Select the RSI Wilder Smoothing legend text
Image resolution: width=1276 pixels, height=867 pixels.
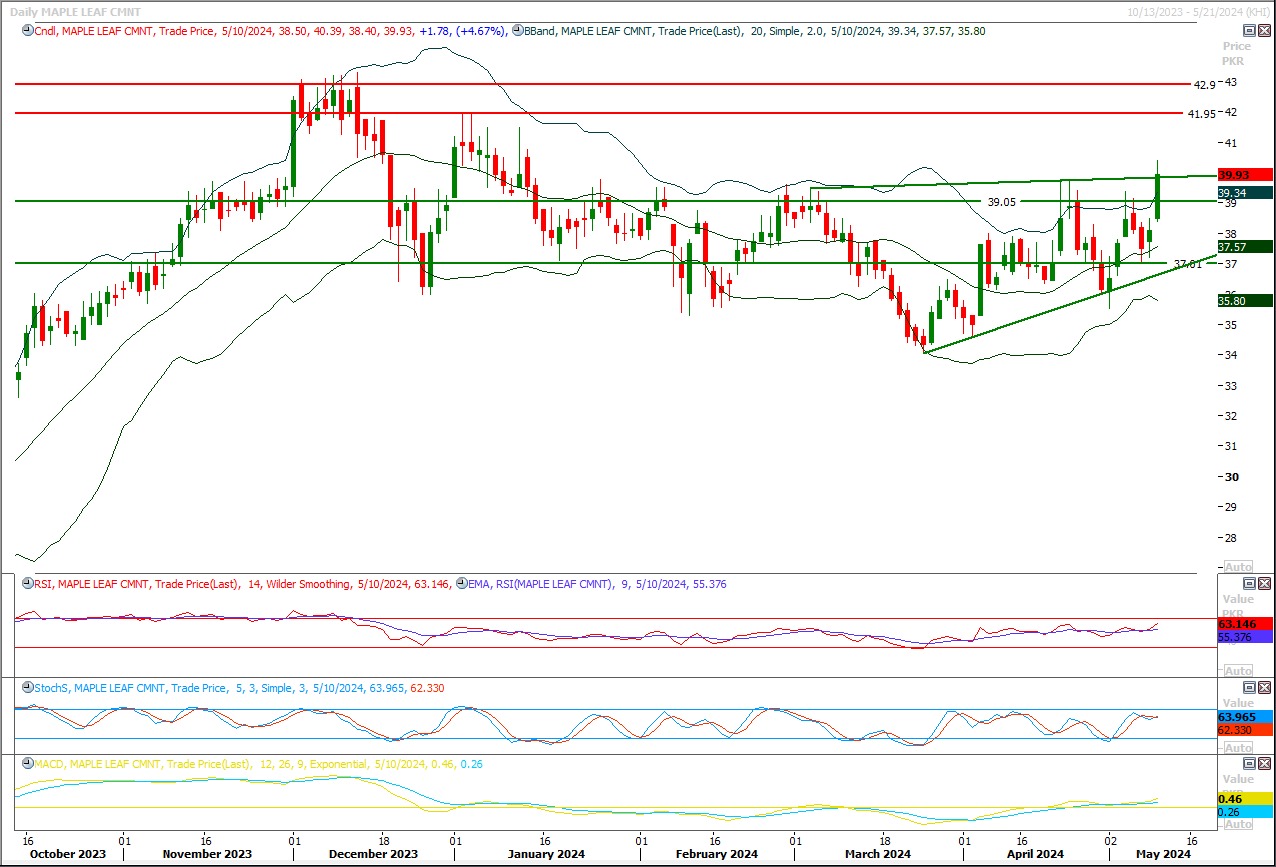[x=242, y=583]
